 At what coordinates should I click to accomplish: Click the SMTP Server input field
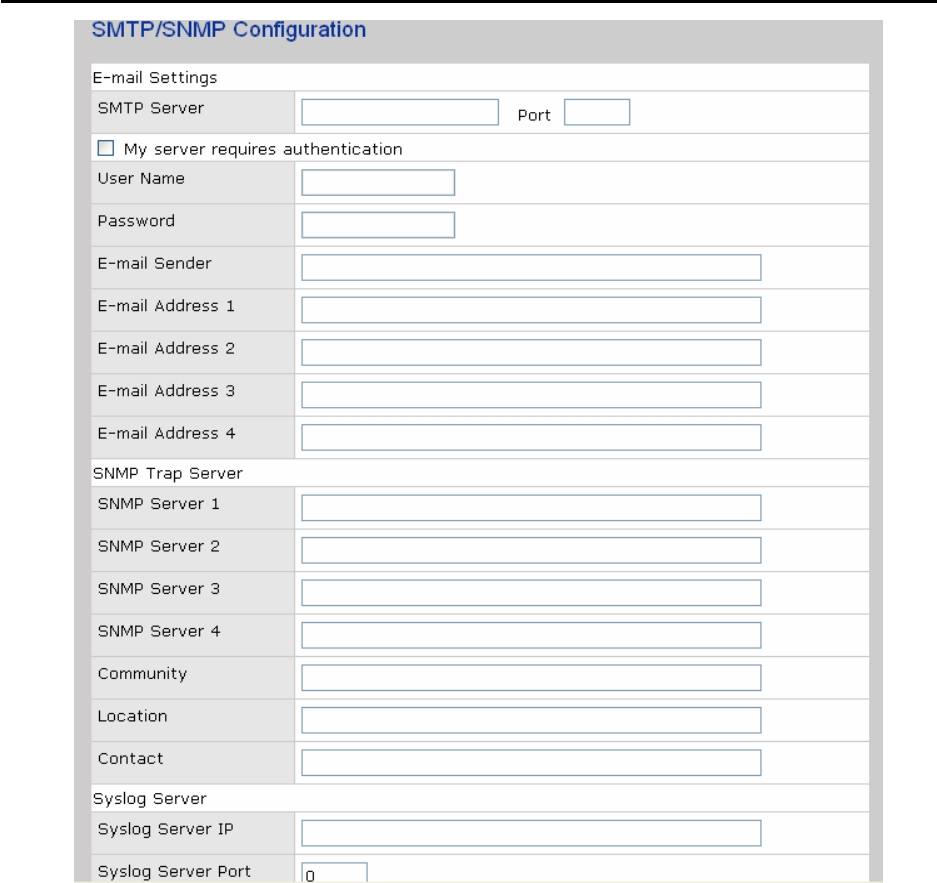pos(399,112)
